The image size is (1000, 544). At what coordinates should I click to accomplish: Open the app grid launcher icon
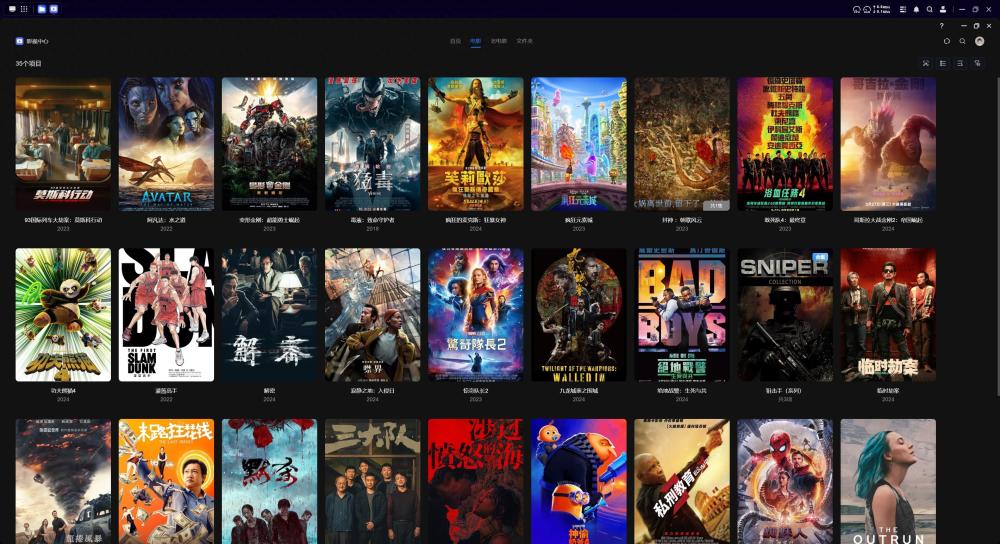pyautogui.click(x=24, y=9)
